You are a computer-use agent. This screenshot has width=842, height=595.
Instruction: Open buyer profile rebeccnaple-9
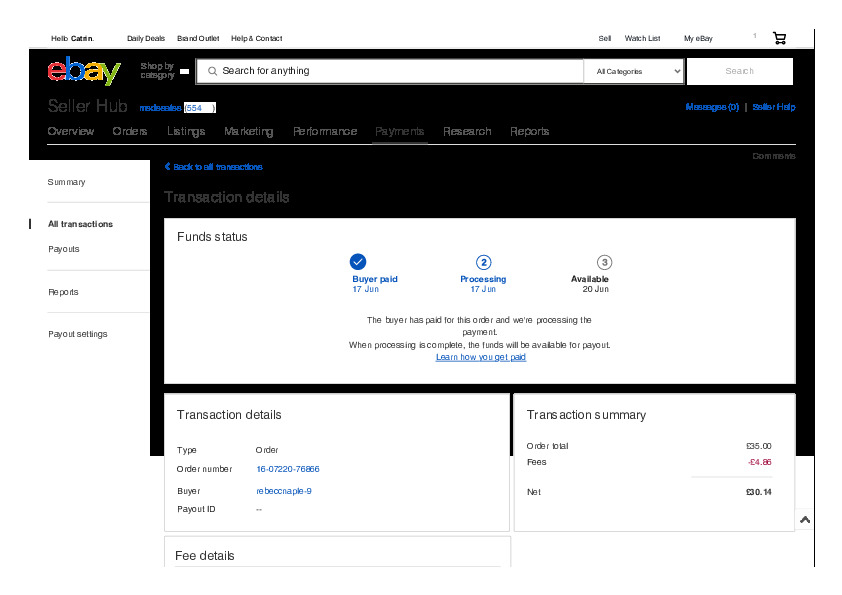point(284,491)
